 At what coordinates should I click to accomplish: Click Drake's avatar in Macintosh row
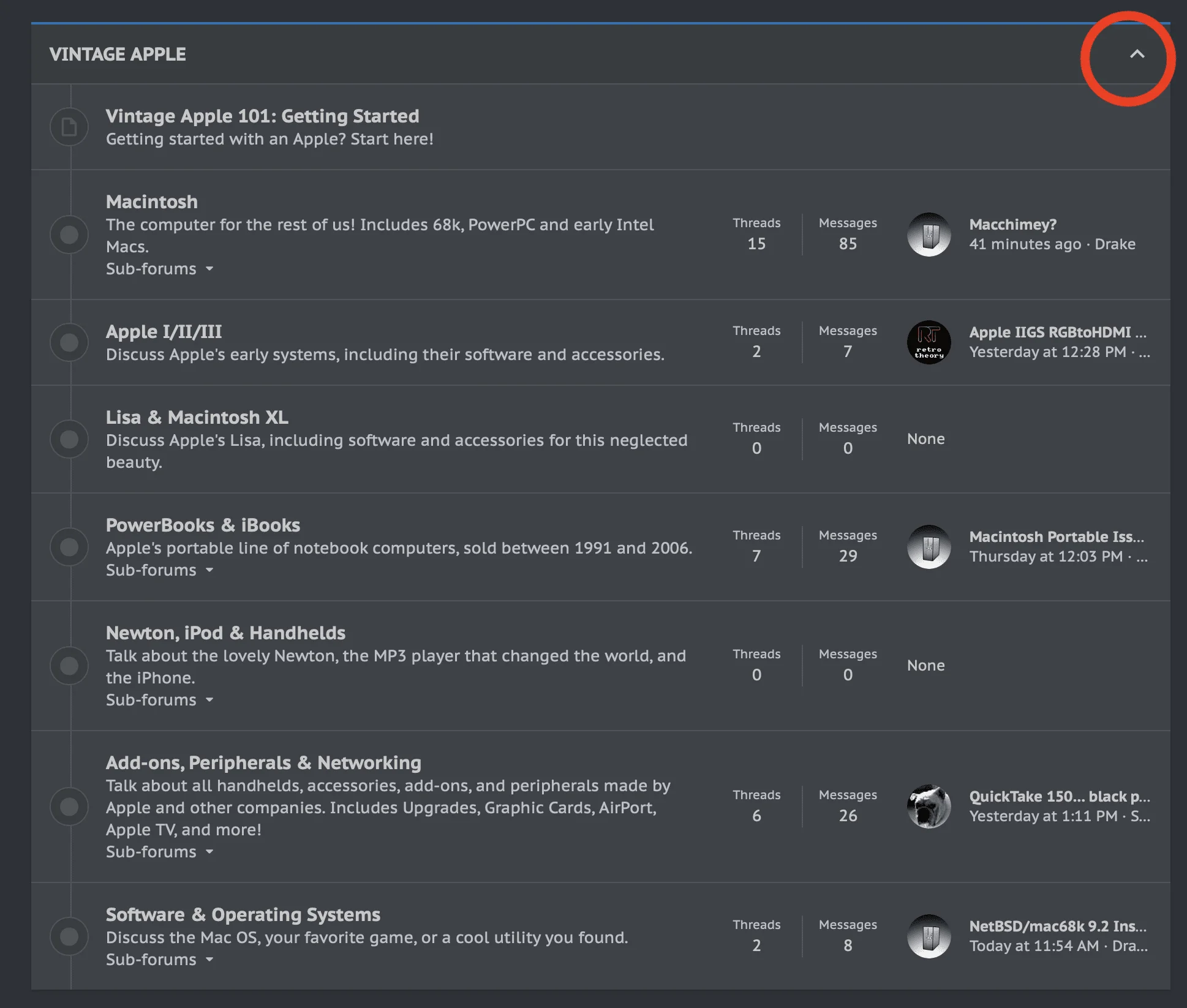tap(929, 235)
